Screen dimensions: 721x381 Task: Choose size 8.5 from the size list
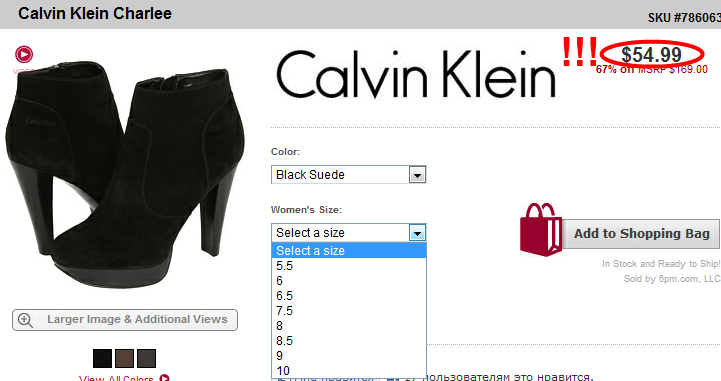tap(349, 341)
